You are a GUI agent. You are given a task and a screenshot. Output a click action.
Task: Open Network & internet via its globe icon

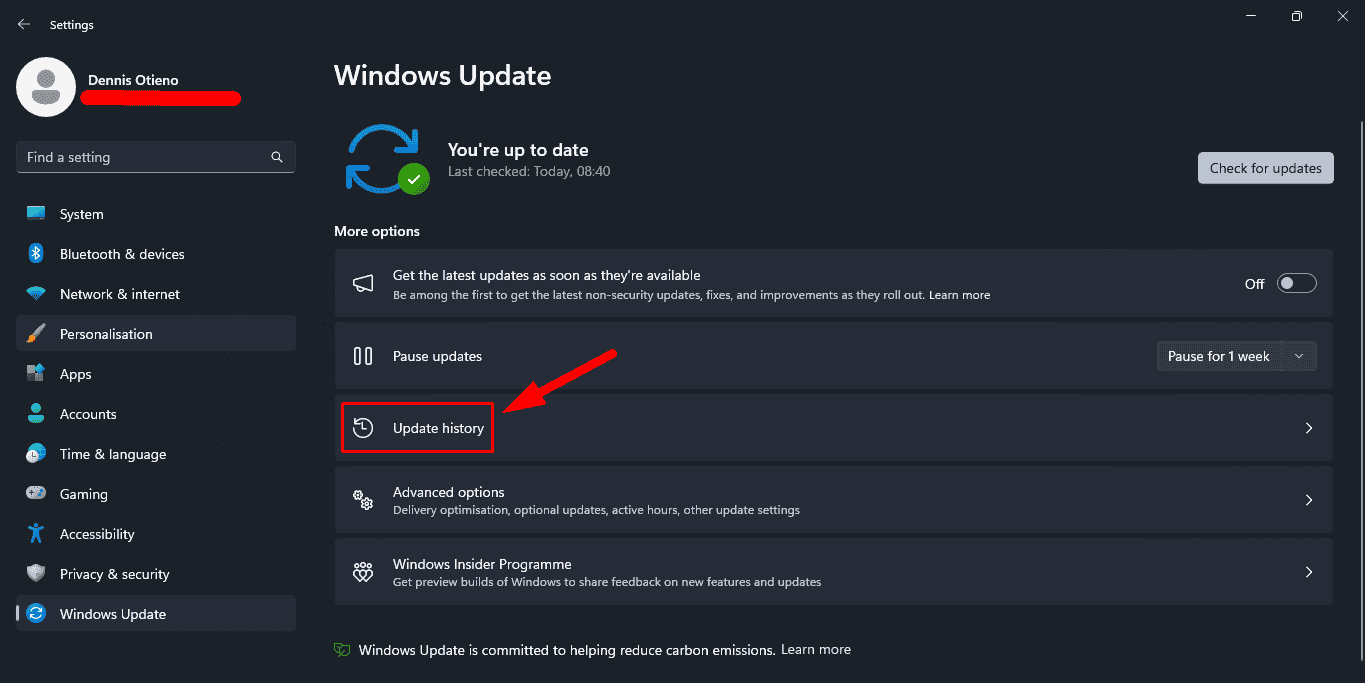click(37, 293)
